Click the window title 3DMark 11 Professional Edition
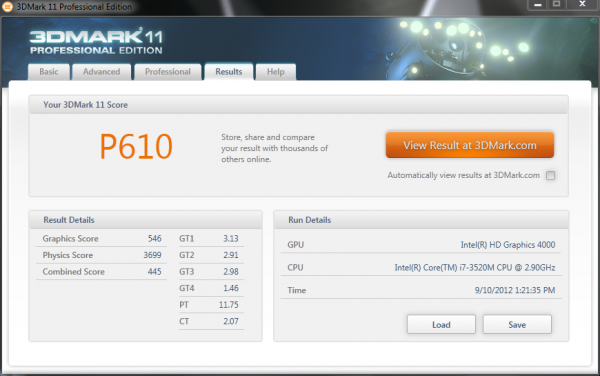 tap(74, 7)
